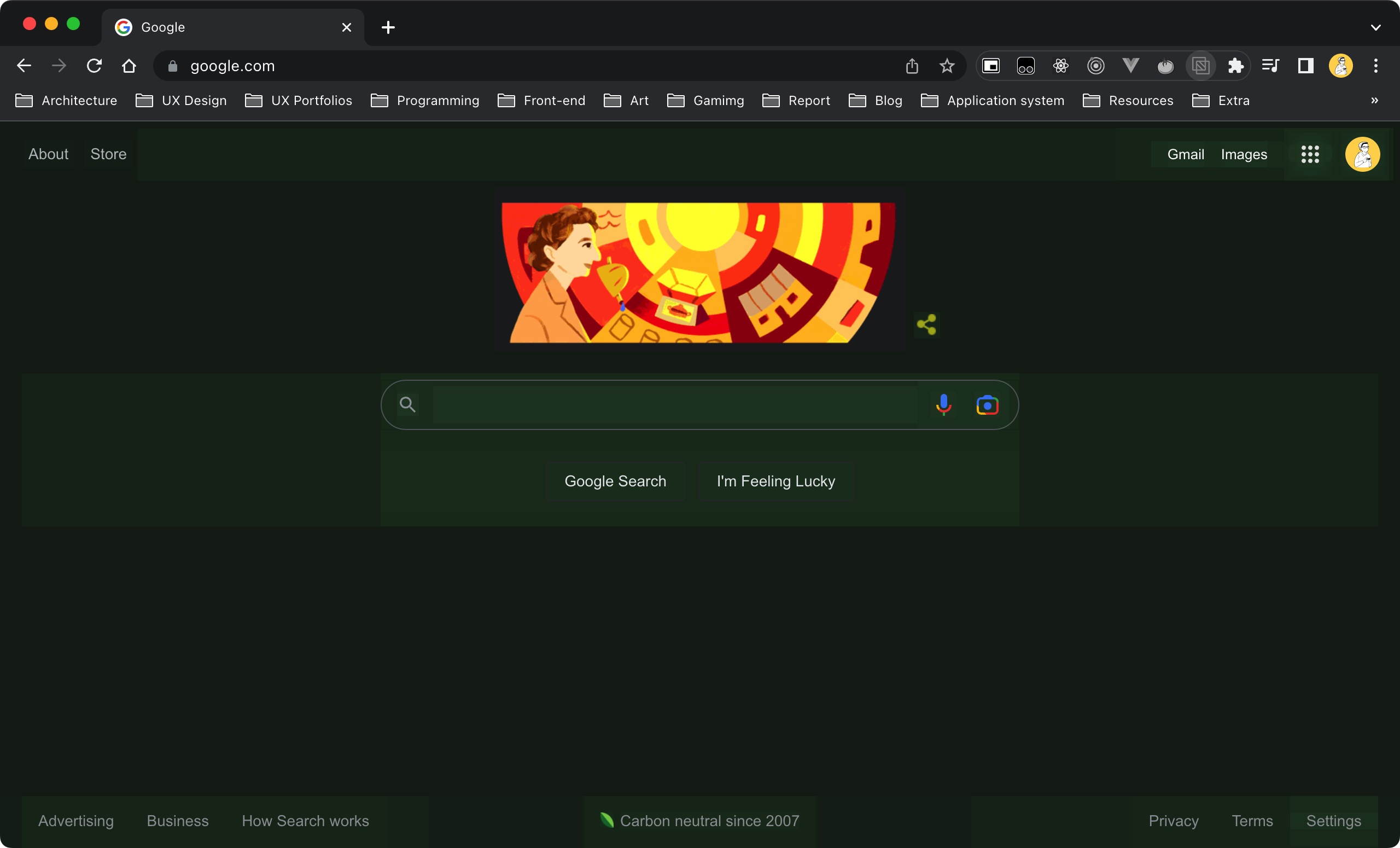The image size is (1400, 848).
Task: Open the tomato Pomodoro timer extension
Action: click(1166, 65)
